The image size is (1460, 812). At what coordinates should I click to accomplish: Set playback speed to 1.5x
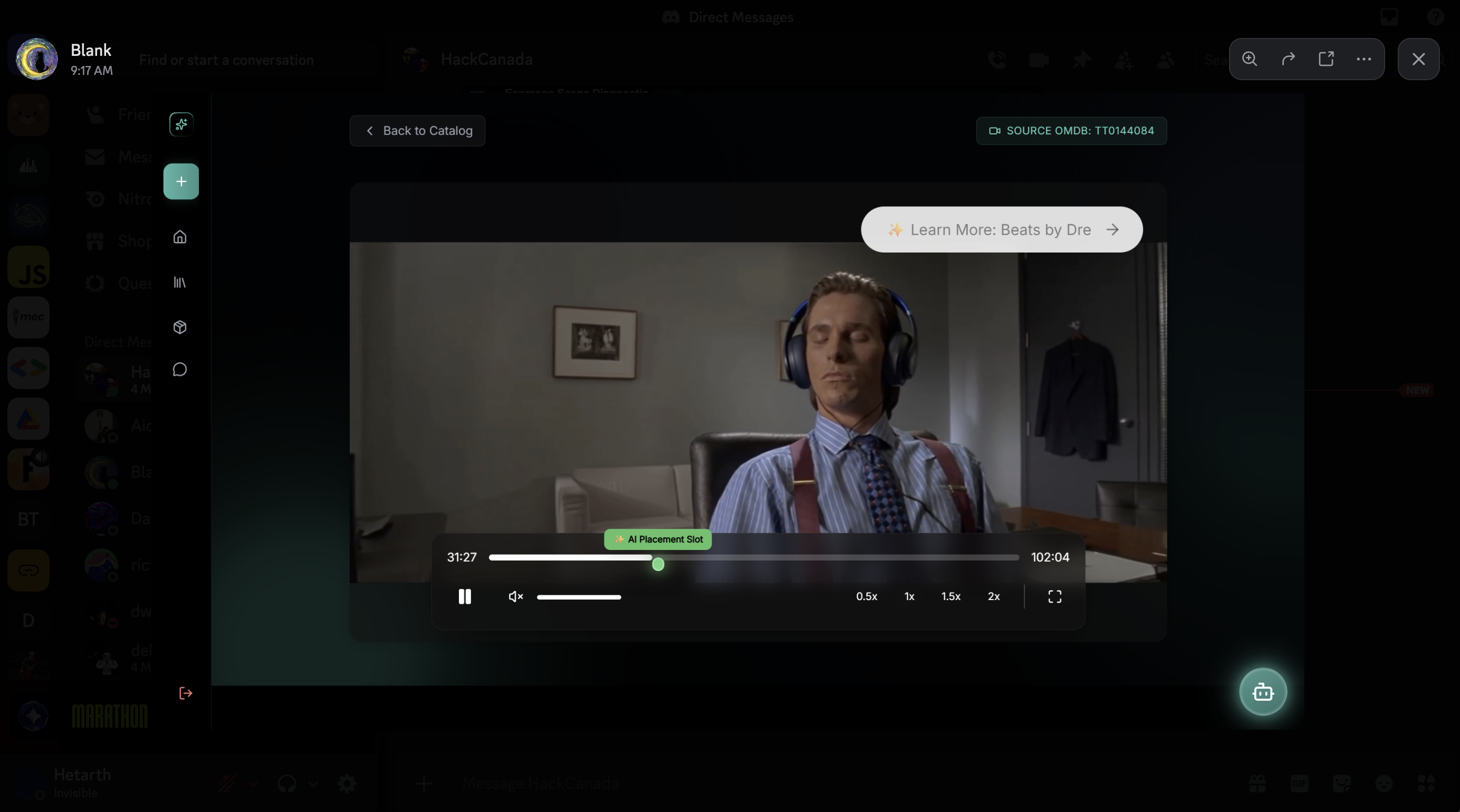tap(950, 596)
